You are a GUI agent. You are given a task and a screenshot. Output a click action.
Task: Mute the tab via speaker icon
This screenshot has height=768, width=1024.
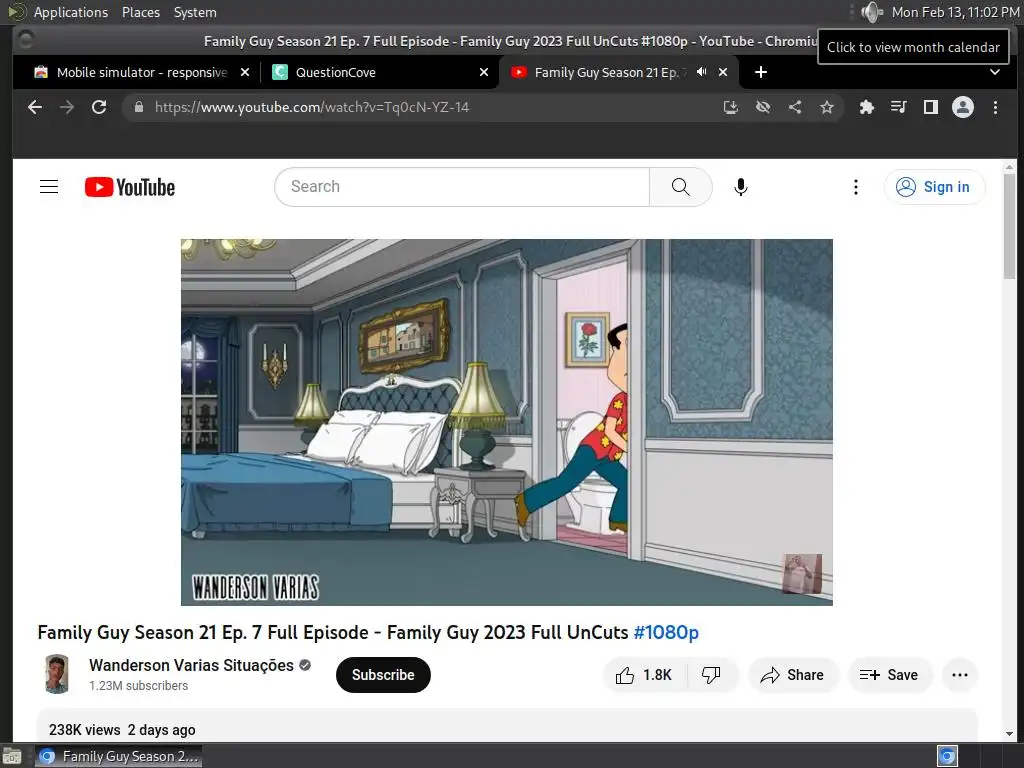(x=702, y=72)
